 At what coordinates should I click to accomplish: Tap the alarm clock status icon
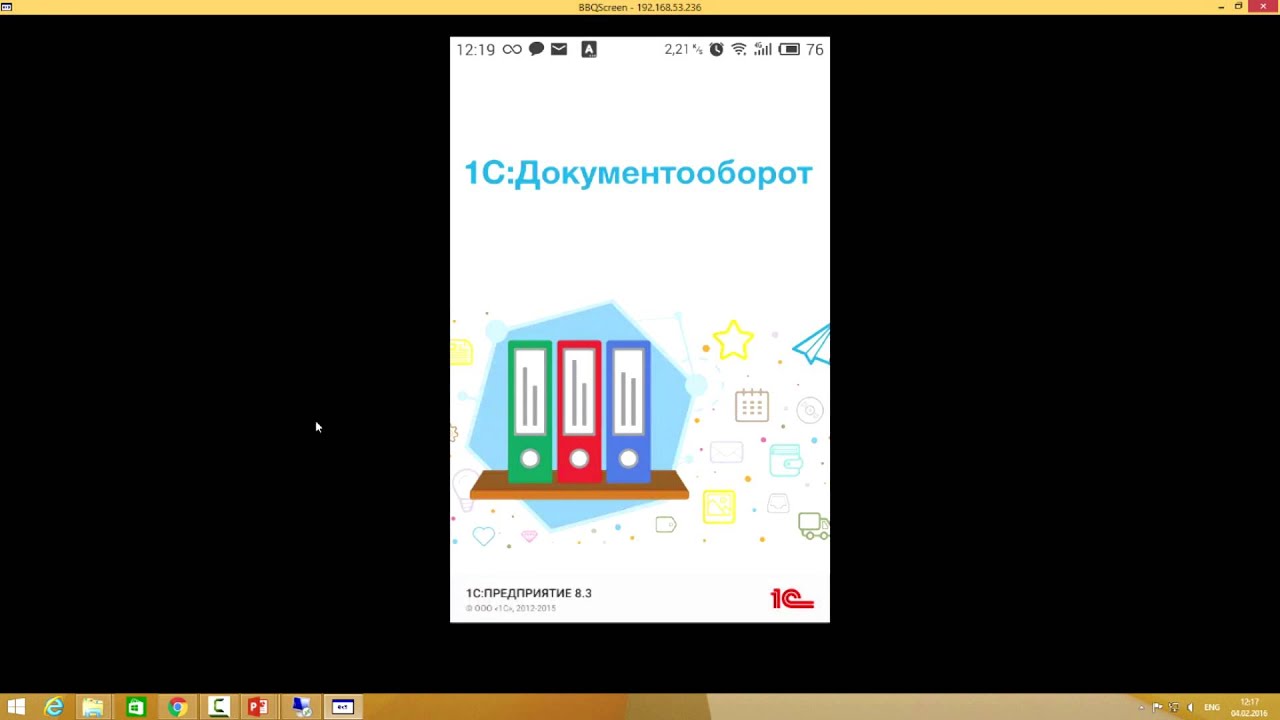[x=716, y=49]
